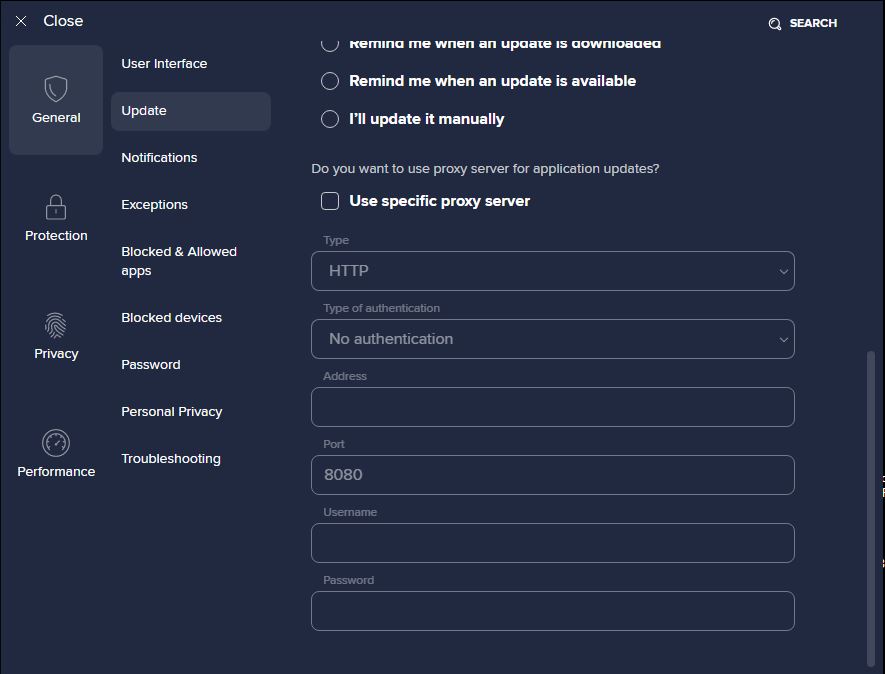The image size is (885, 674).
Task: Click the proxy Address input field
Action: point(553,407)
